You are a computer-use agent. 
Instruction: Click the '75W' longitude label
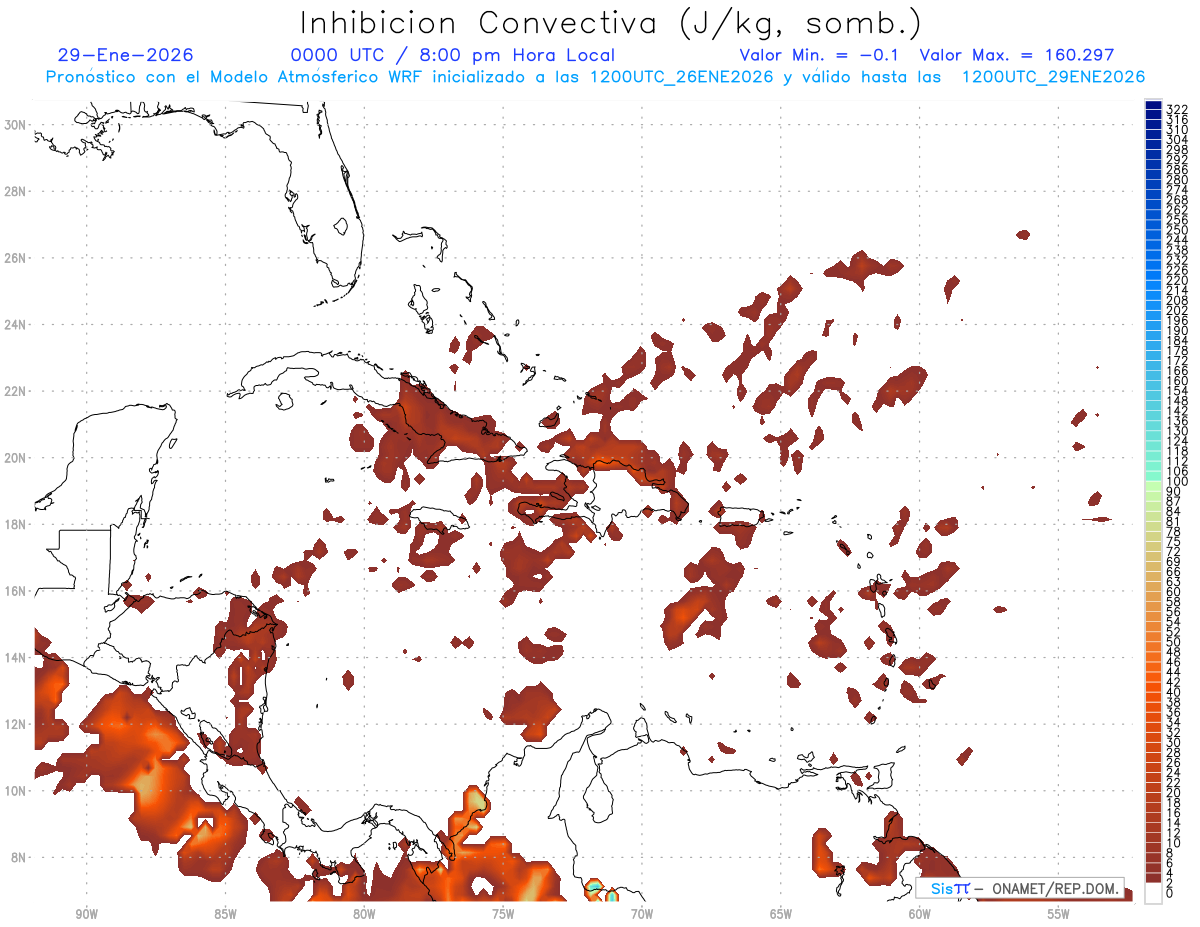pyautogui.click(x=503, y=914)
